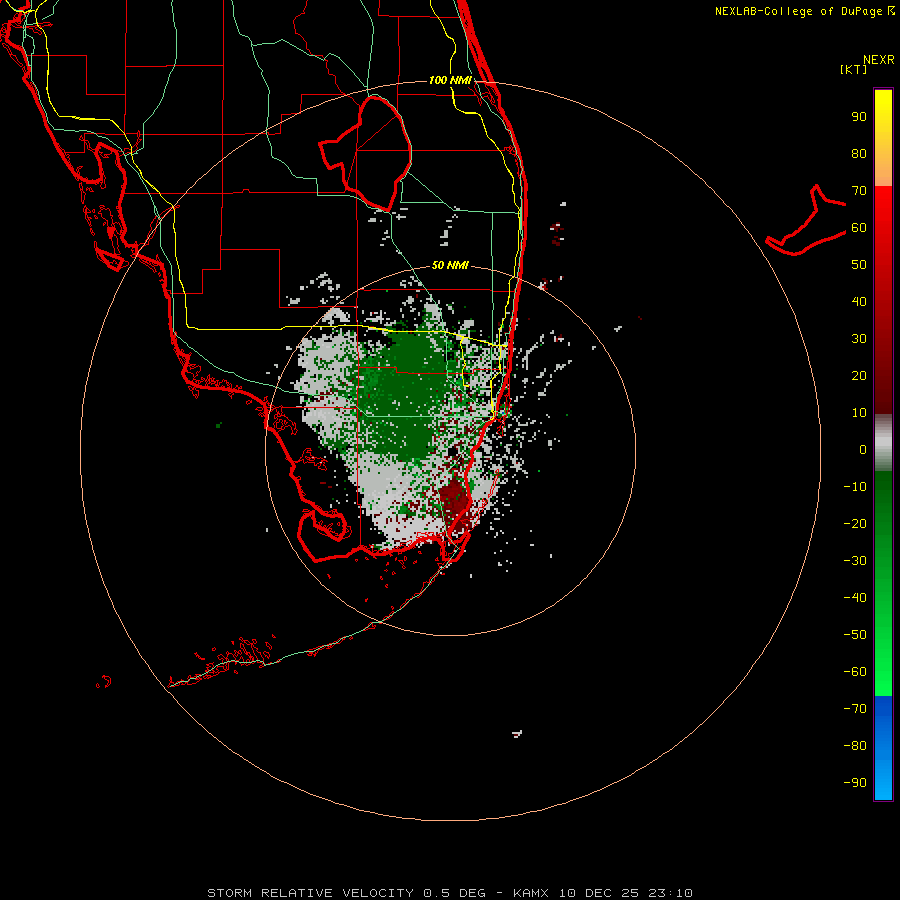Click the -10 value on the velocity scale
Viewport: 900px width, 900px height.
point(855,487)
